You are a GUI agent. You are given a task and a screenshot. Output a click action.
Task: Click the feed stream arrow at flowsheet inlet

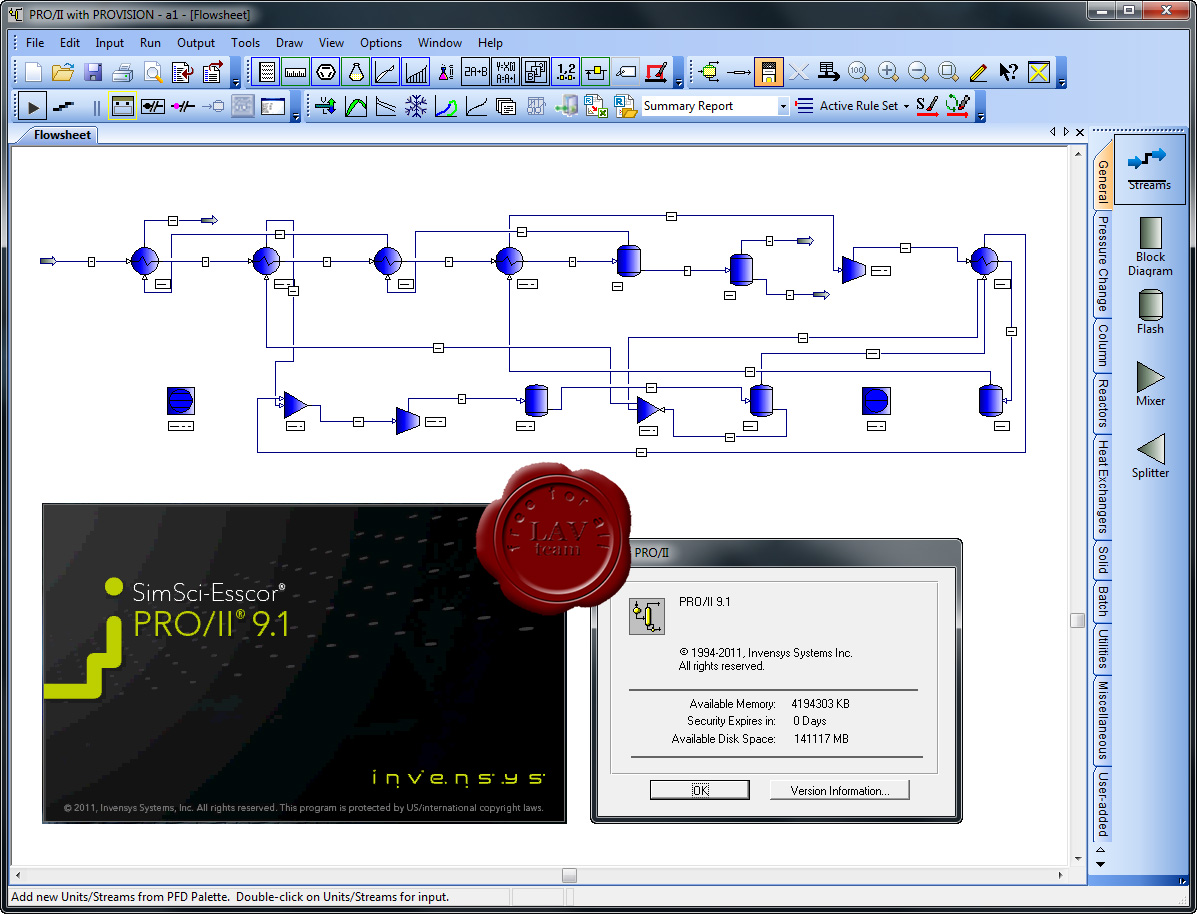point(48,261)
